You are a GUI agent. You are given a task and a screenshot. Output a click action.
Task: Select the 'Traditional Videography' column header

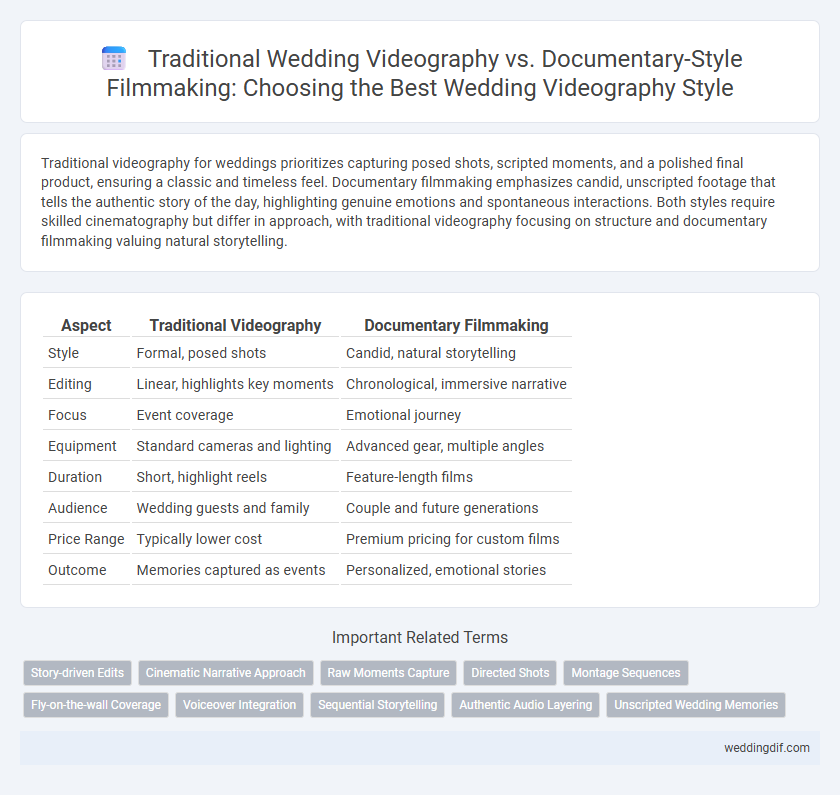point(235,325)
